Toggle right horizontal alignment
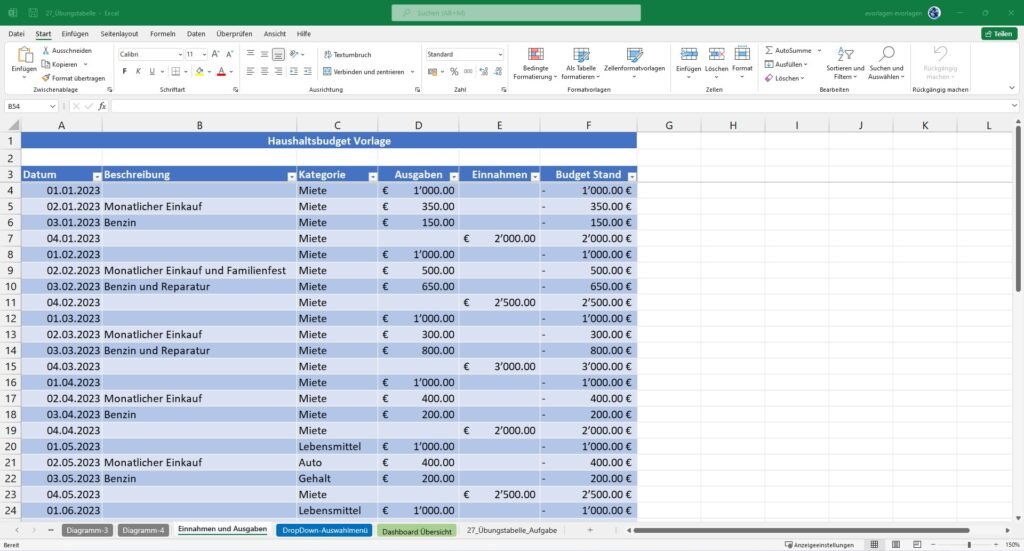The width and height of the screenshot is (1024, 551). tap(279, 71)
